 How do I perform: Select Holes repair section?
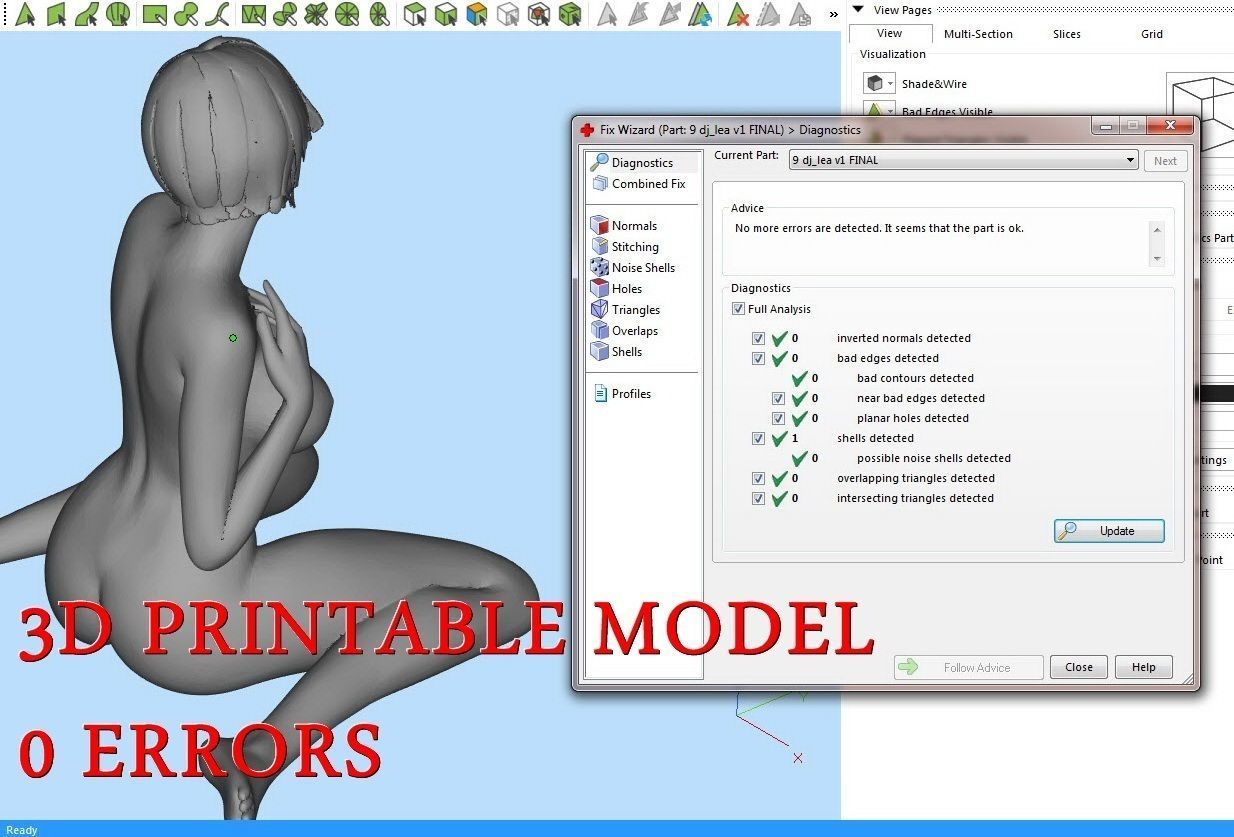pyautogui.click(x=617, y=288)
